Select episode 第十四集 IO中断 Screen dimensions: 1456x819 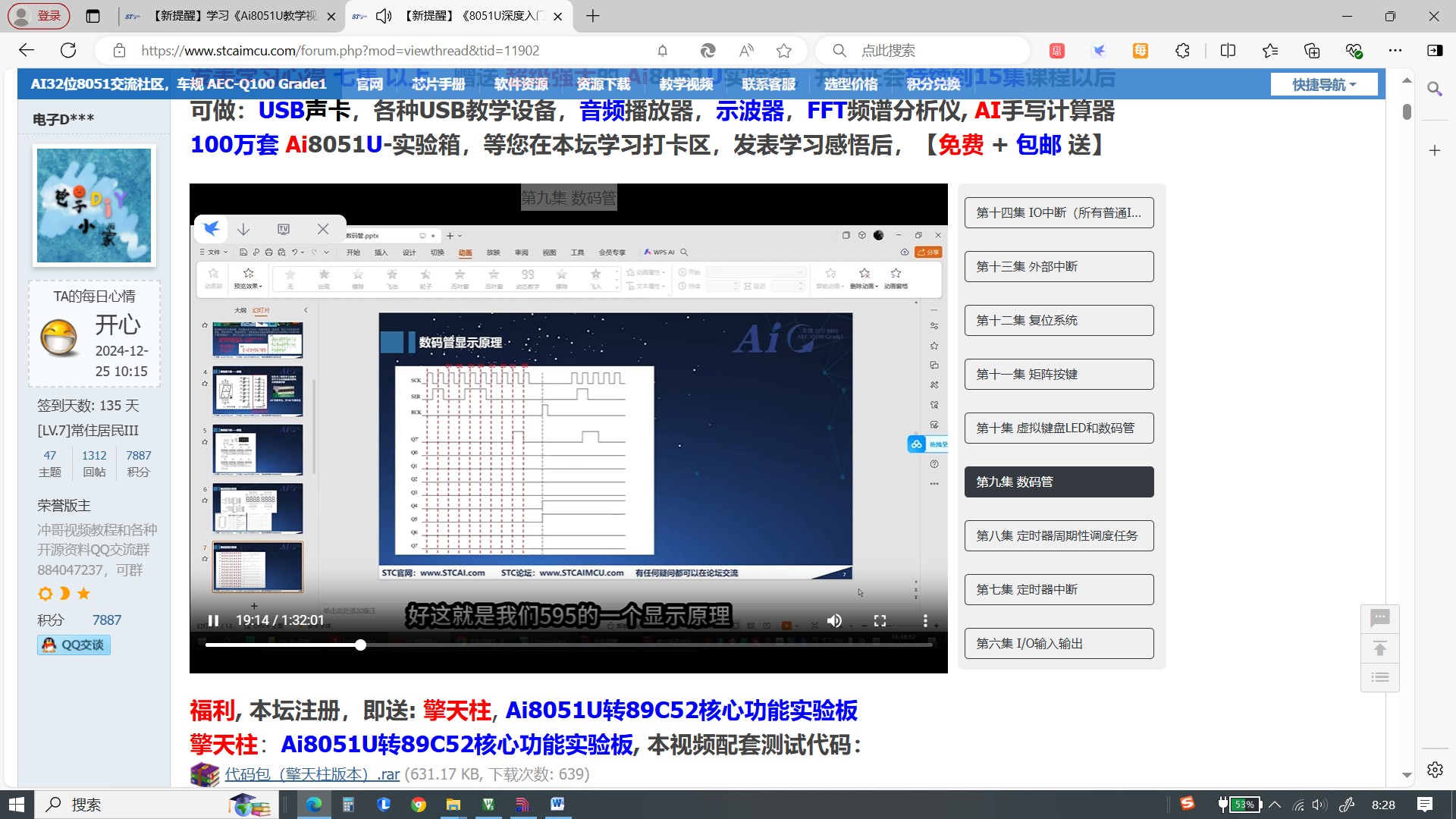point(1059,212)
